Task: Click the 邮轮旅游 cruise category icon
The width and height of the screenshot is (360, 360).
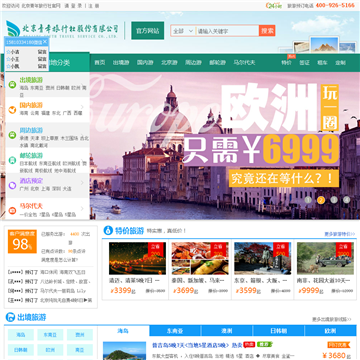Action: pos(12,160)
